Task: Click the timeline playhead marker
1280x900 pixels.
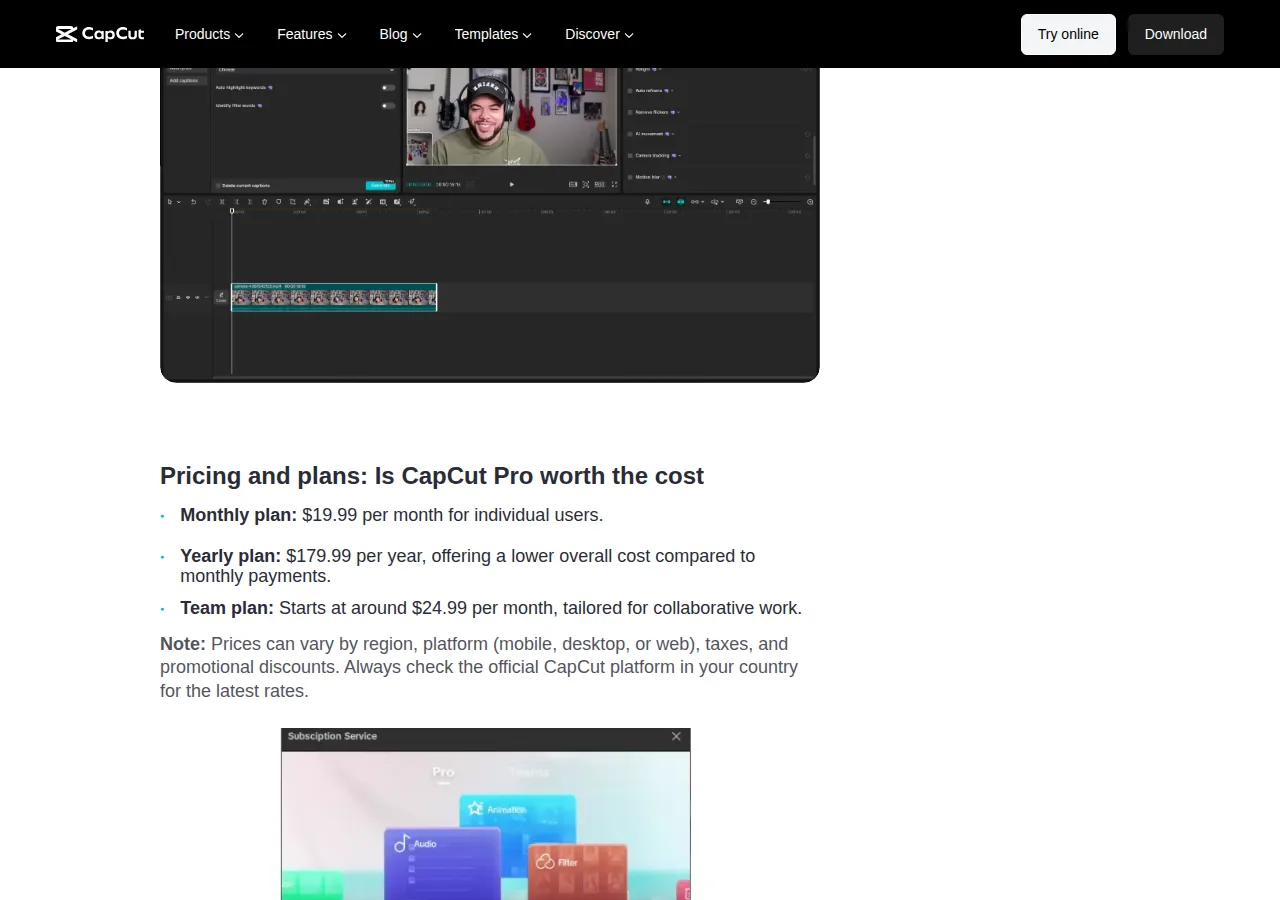Action: (x=232, y=210)
